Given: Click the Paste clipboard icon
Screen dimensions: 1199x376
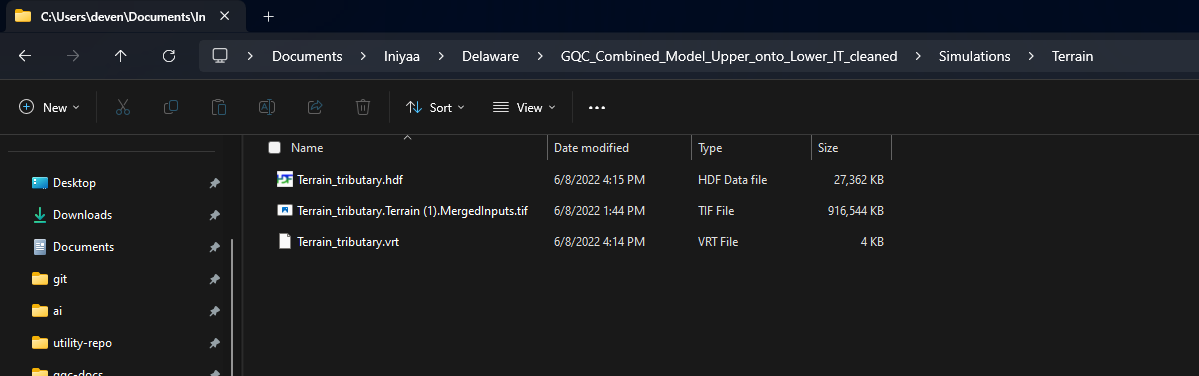Looking at the screenshot, I should (x=219, y=108).
